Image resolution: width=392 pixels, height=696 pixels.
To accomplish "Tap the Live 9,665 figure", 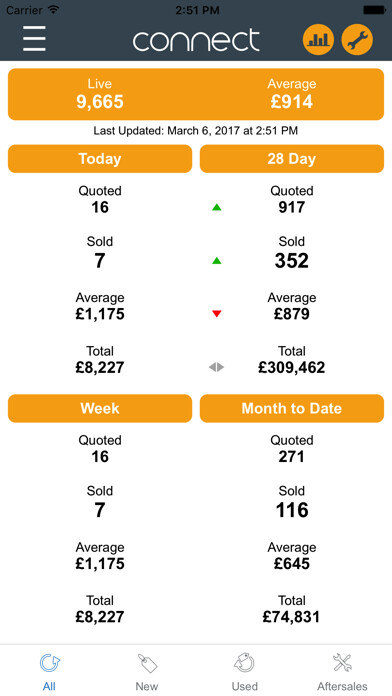I will tap(100, 102).
